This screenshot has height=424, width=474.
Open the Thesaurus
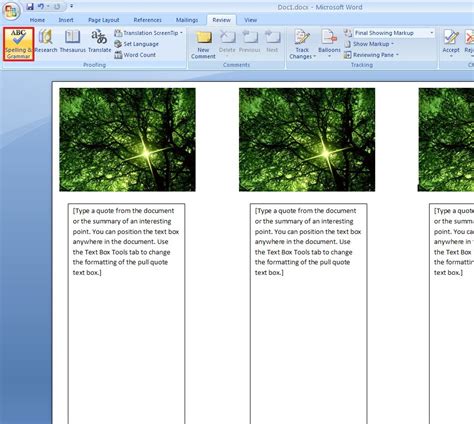(x=73, y=41)
